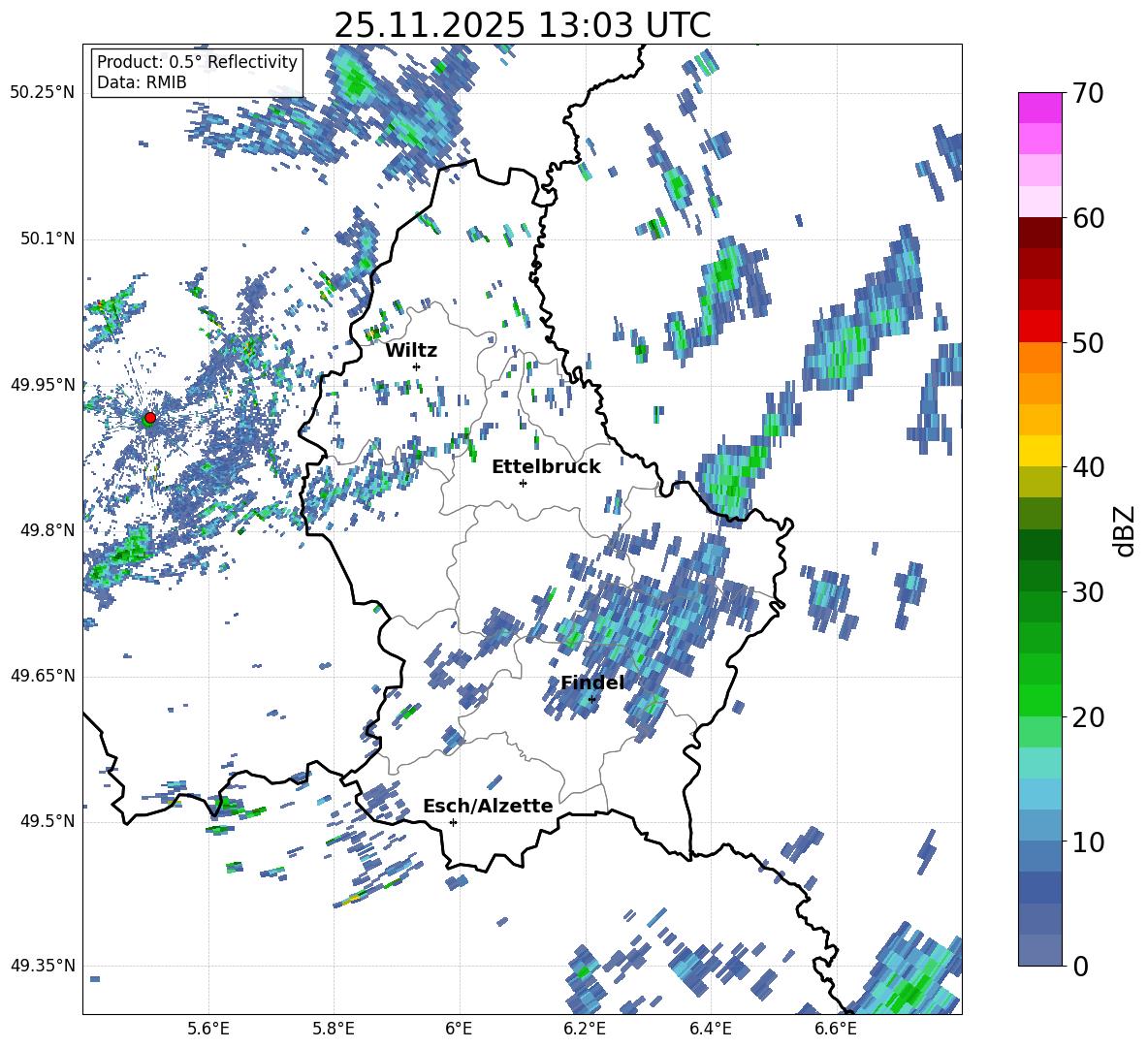Pick the bright green 20 dBZ colorbar segment
Viewport: 1148px width, 1048px height.
pyautogui.click(x=1039, y=700)
